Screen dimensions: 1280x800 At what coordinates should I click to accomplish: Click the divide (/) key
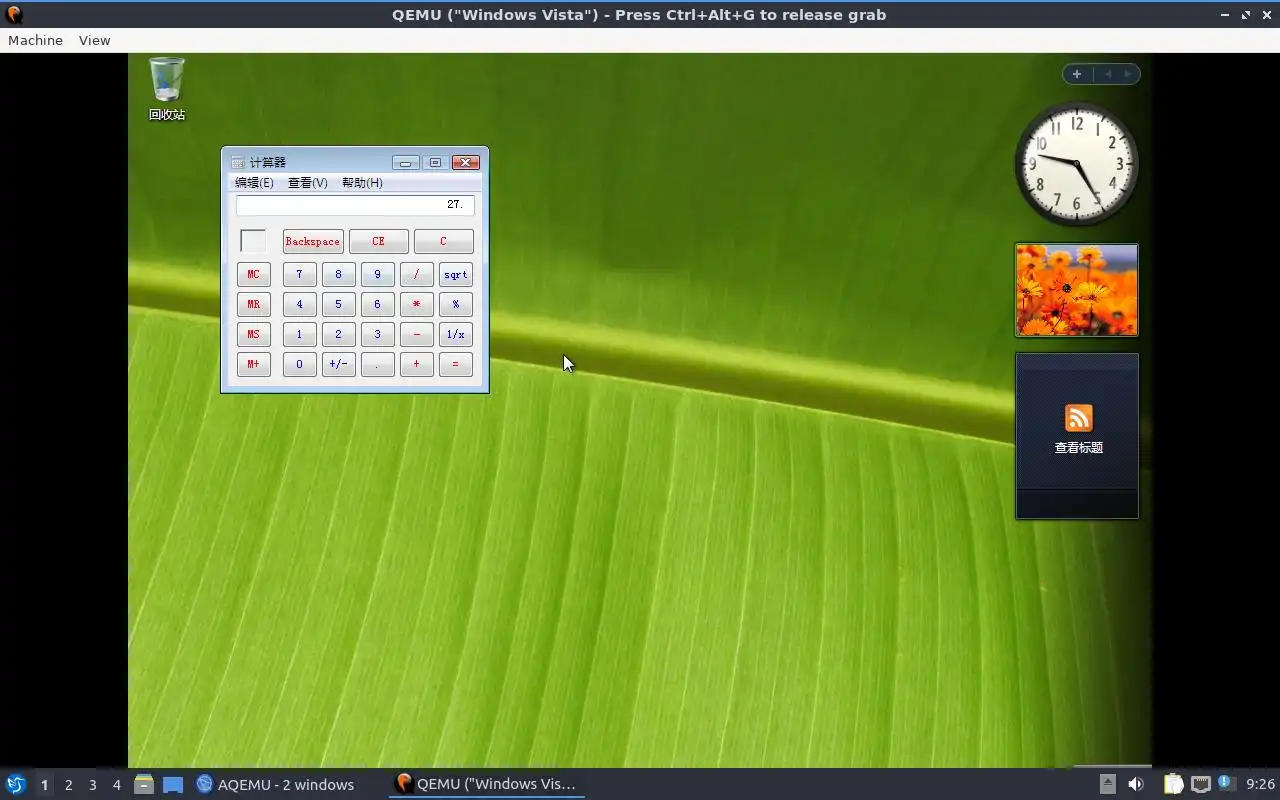tap(416, 274)
